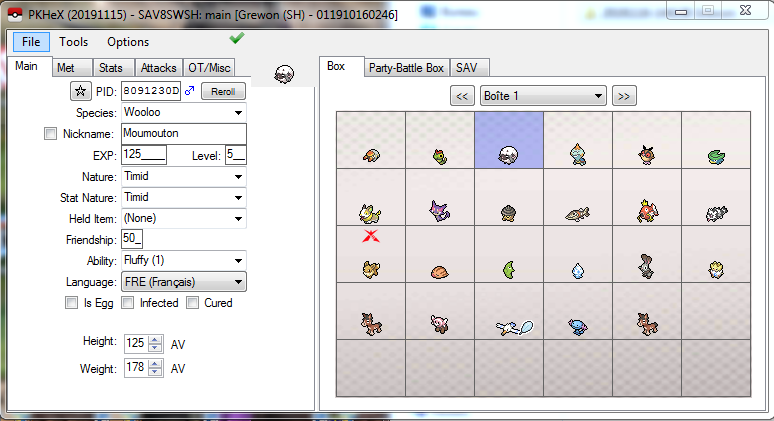Tick the Cured checkbox
Viewport: 774px width, 421px height.
point(193,303)
